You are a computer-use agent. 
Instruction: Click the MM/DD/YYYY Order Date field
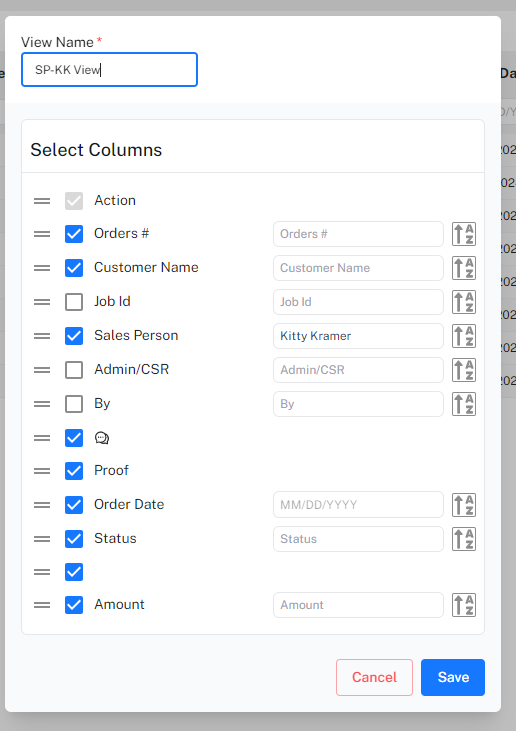pyautogui.click(x=358, y=504)
